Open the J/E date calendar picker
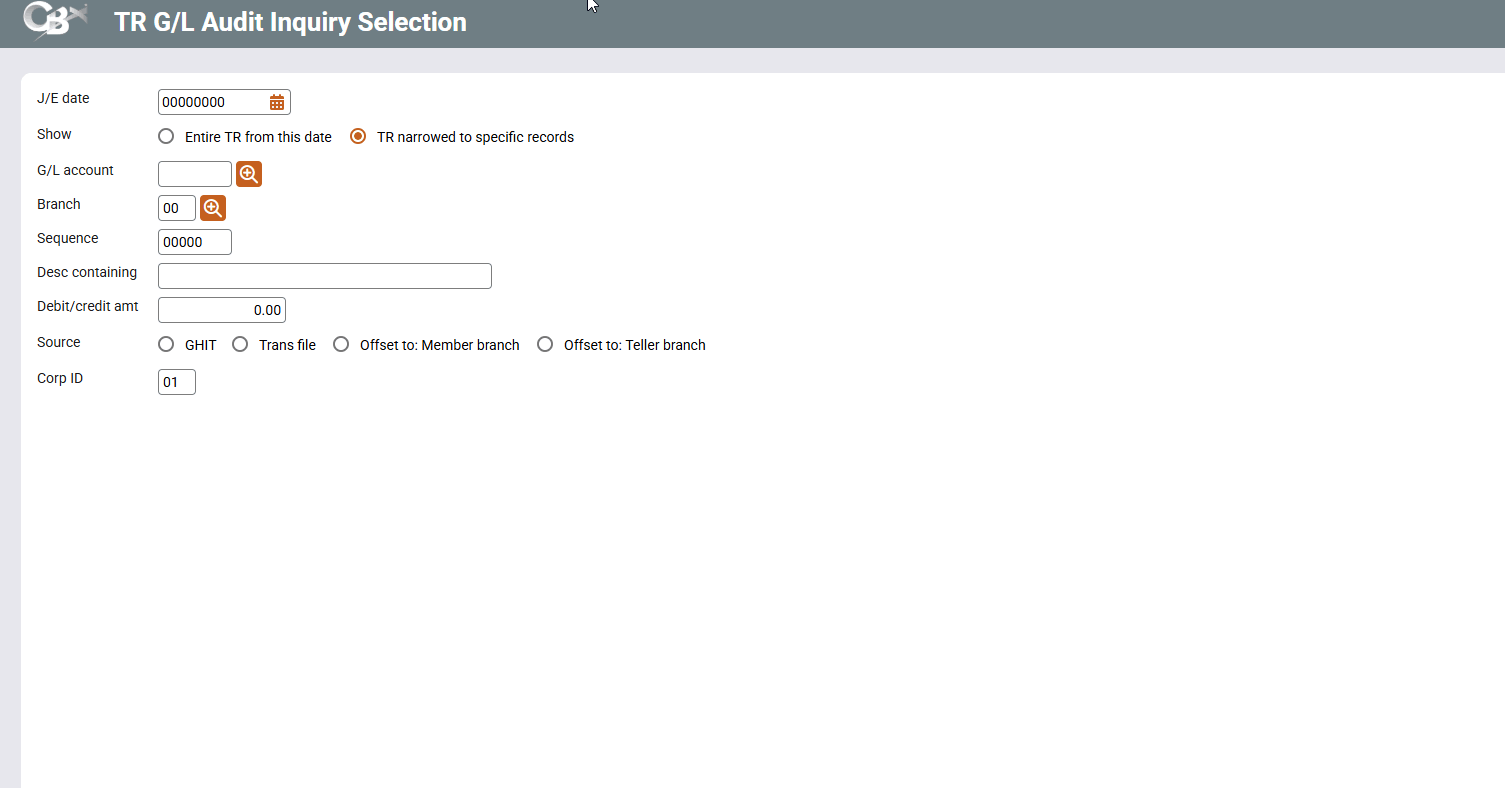1505x788 pixels. 277,102
